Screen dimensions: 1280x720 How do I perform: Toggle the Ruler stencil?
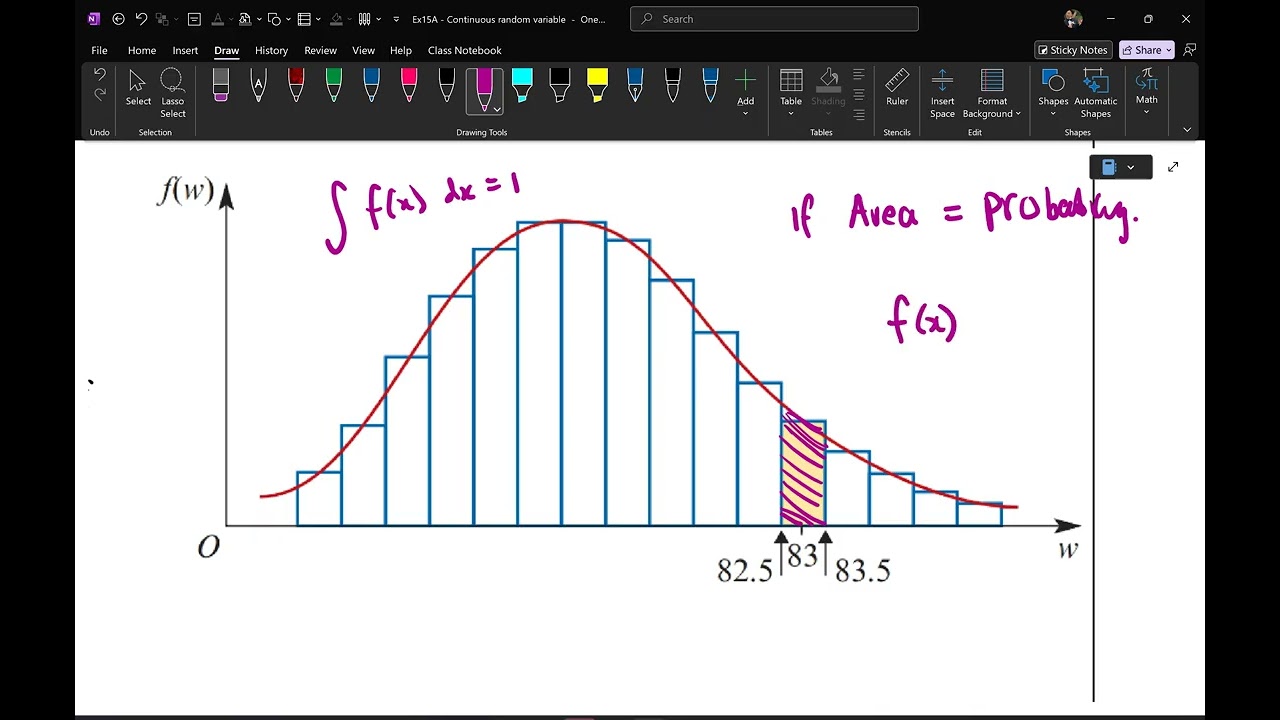tap(897, 88)
